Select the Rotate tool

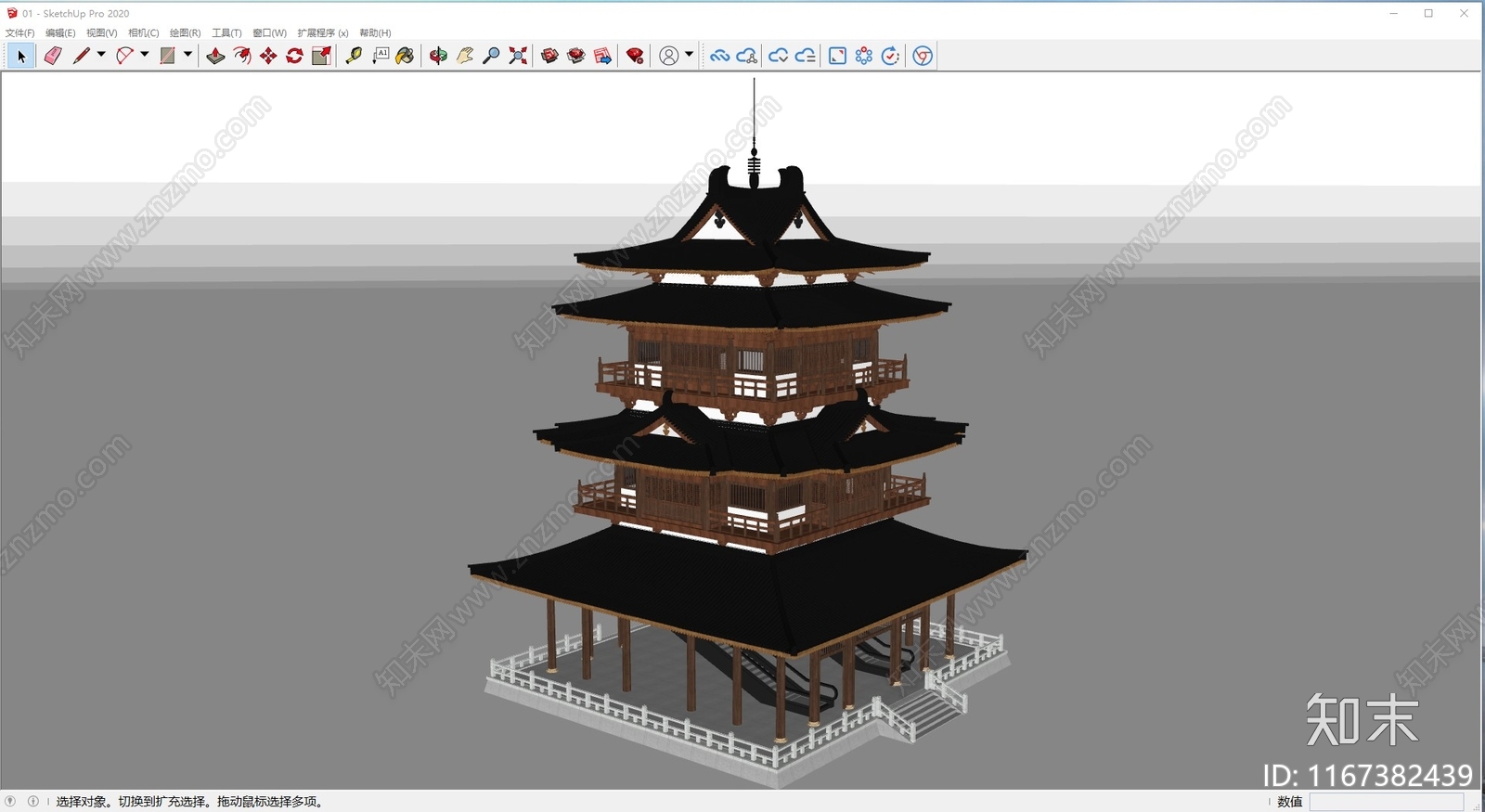[294, 56]
